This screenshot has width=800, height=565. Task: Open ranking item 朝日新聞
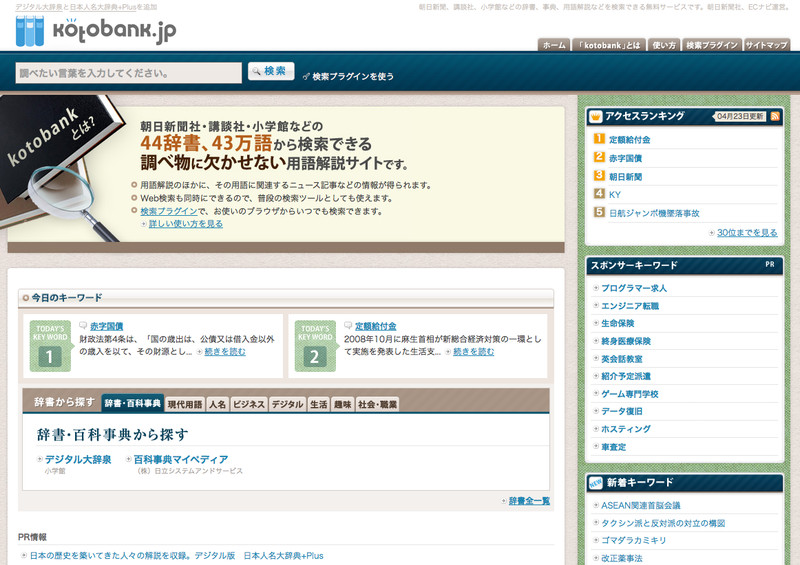pos(626,177)
